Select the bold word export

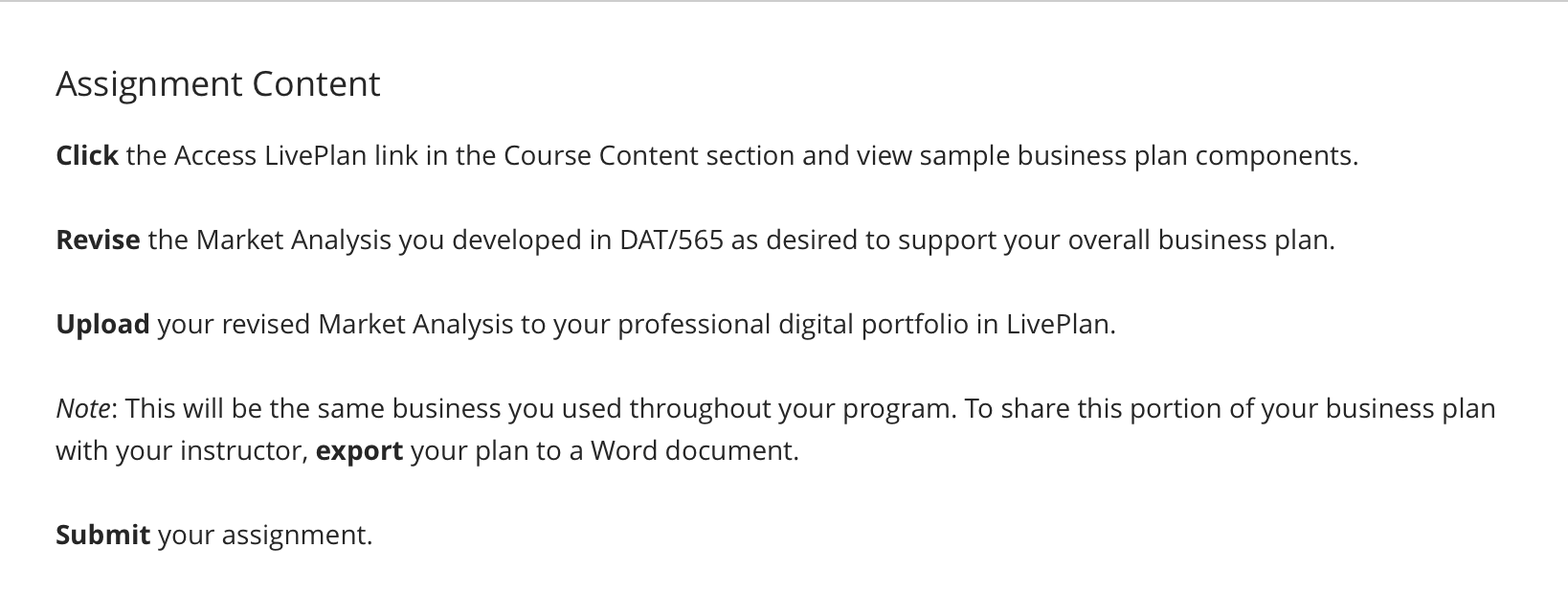(359, 450)
